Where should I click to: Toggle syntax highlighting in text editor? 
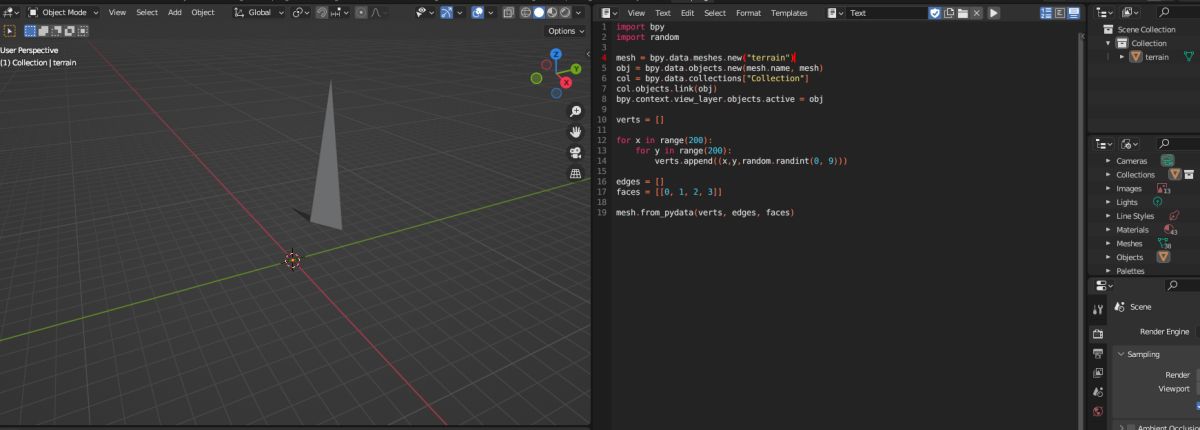tap(1073, 13)
